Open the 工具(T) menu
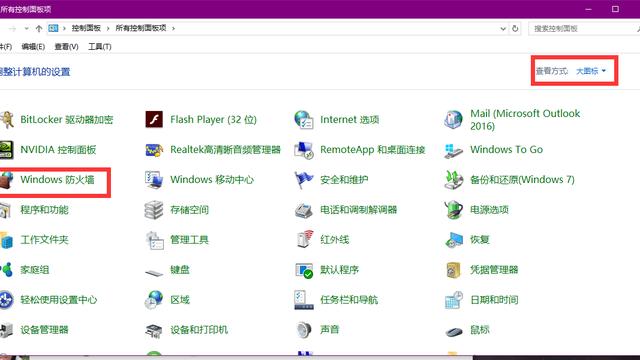The width and height of the screenshot is (640, 360). [100, 47]
